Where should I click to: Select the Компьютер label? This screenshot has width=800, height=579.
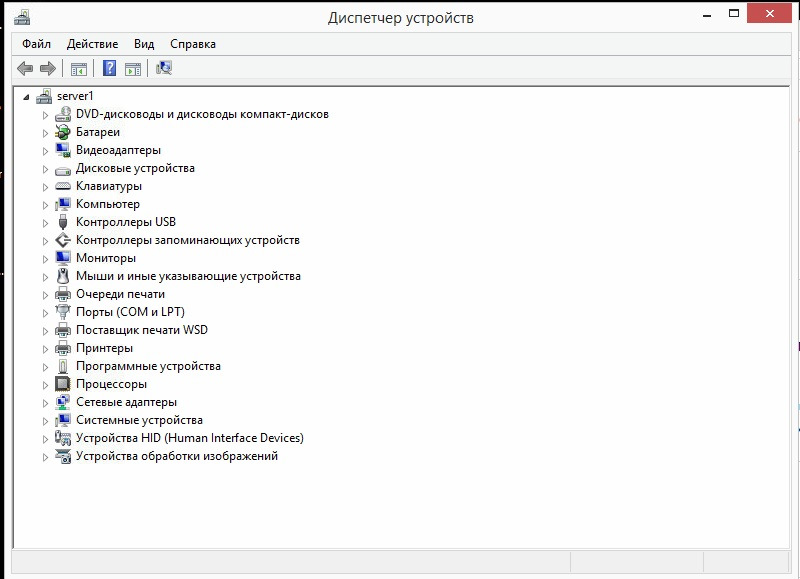tap(108, 204)
